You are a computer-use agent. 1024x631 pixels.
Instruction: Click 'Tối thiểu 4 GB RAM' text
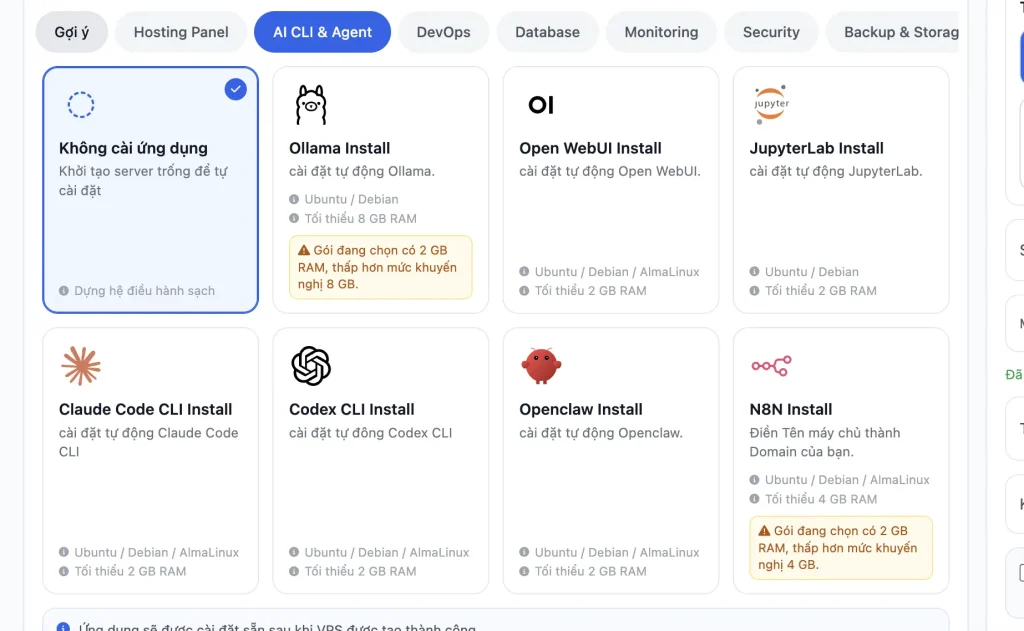pos(821,499)
